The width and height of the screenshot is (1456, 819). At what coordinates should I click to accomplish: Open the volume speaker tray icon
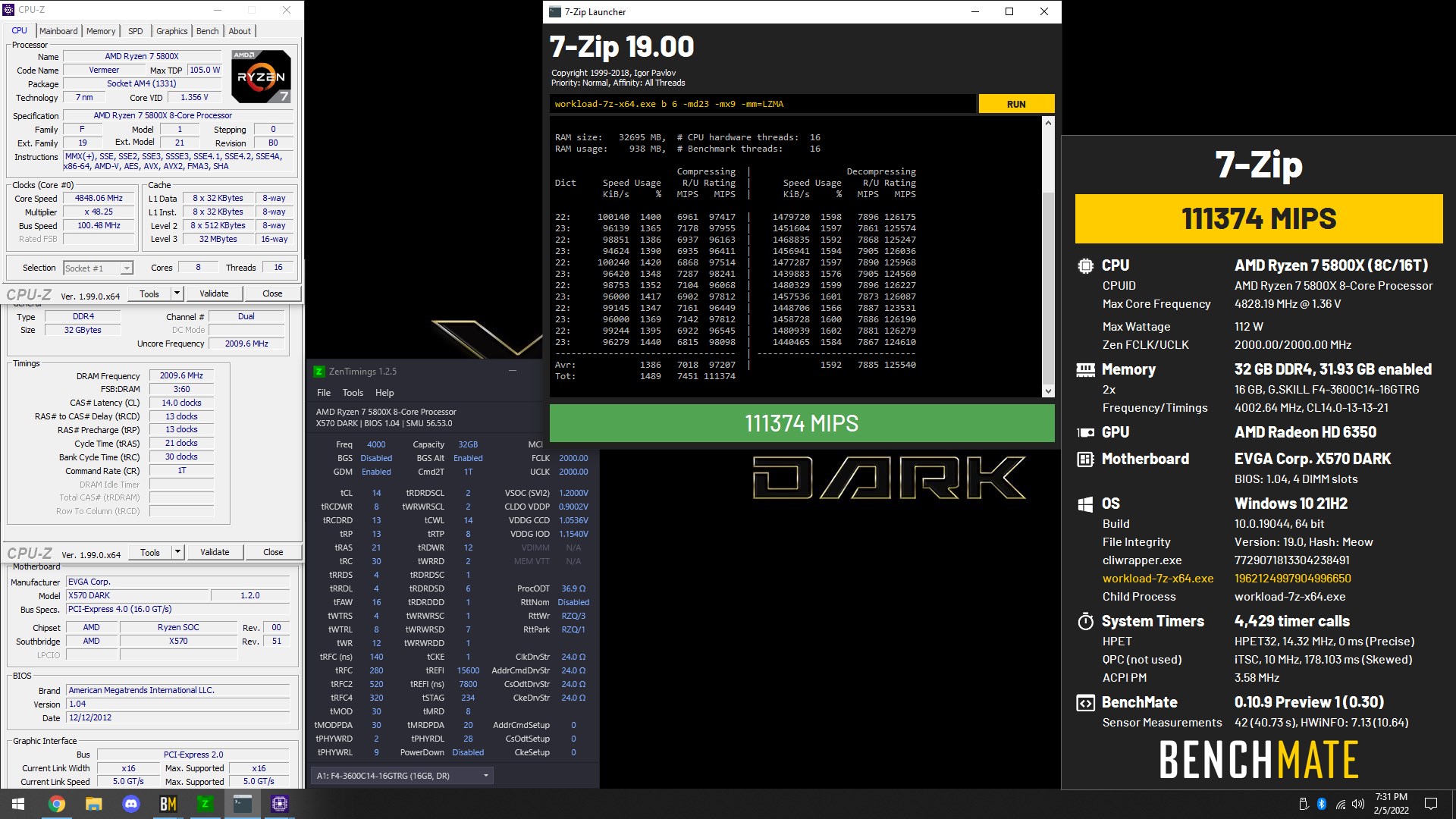click(x=1358, y=804)
